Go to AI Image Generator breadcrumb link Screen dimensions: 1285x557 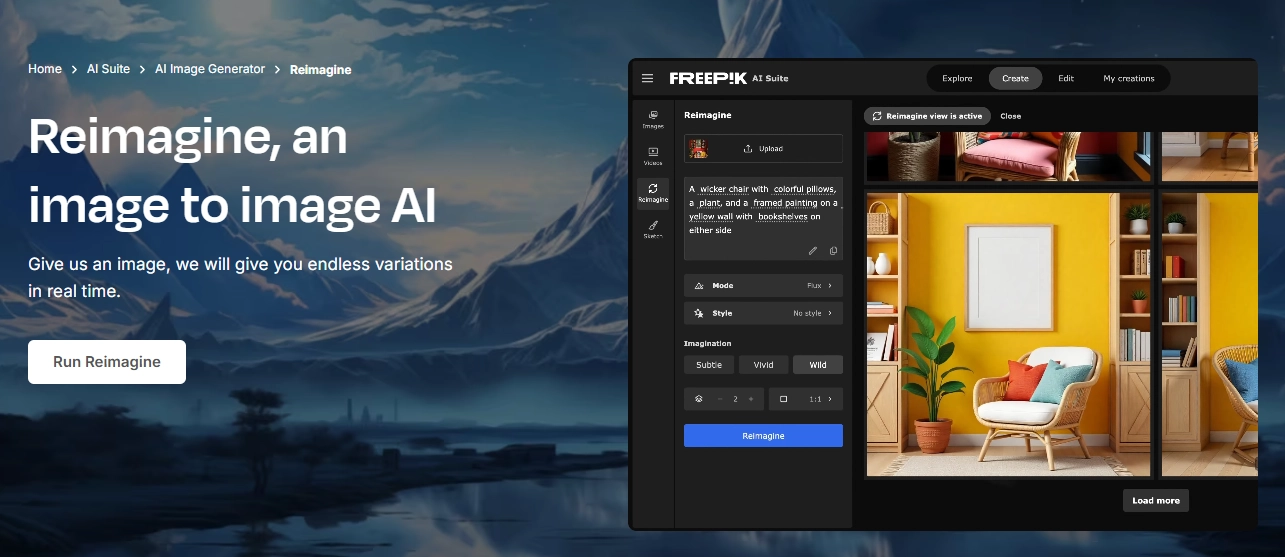coord(210,69)
